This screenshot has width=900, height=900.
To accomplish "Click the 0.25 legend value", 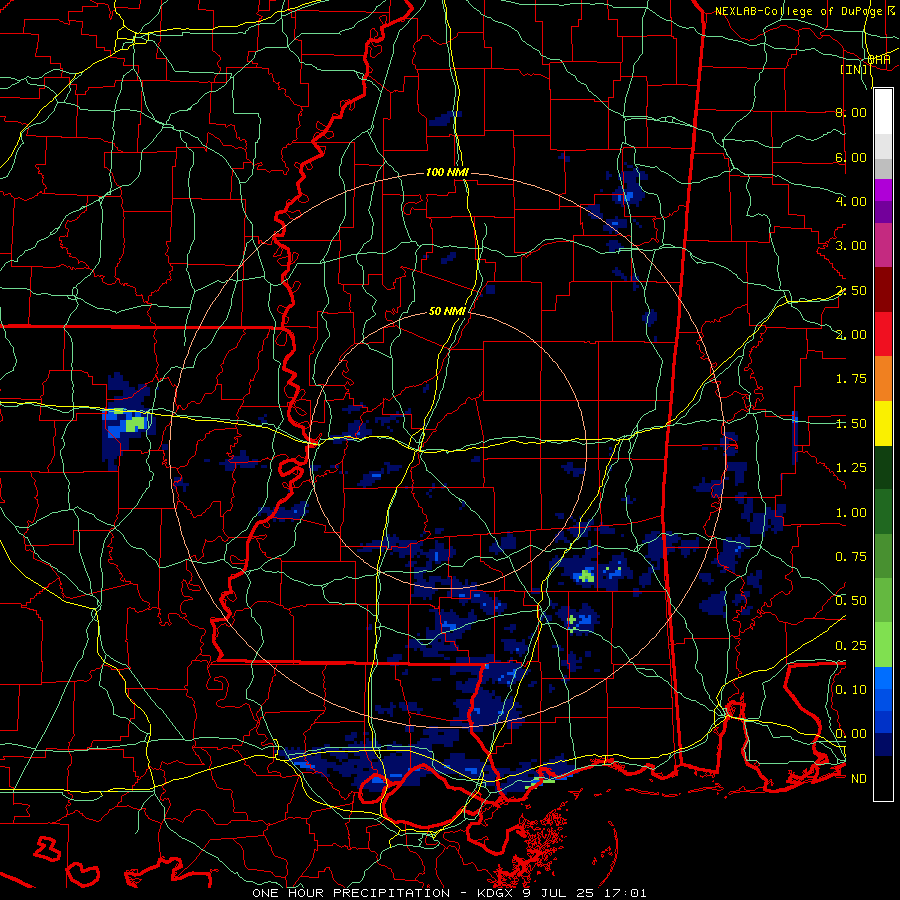I will click(851, 646).
